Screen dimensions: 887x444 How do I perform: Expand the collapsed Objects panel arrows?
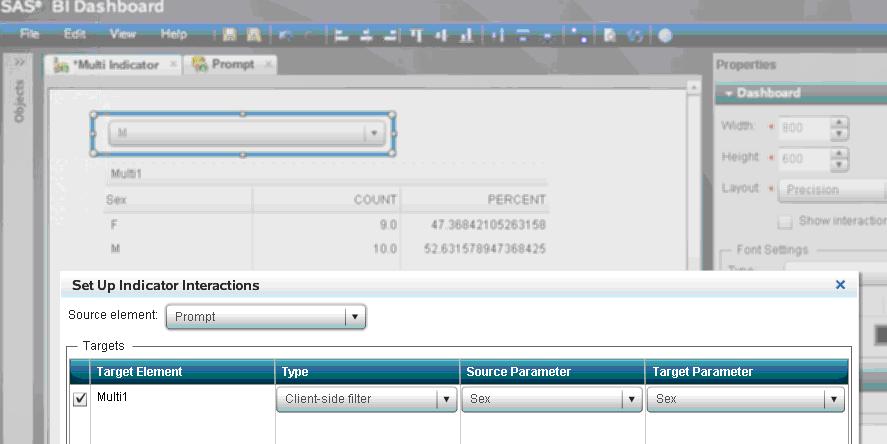[x=20, y=62]
